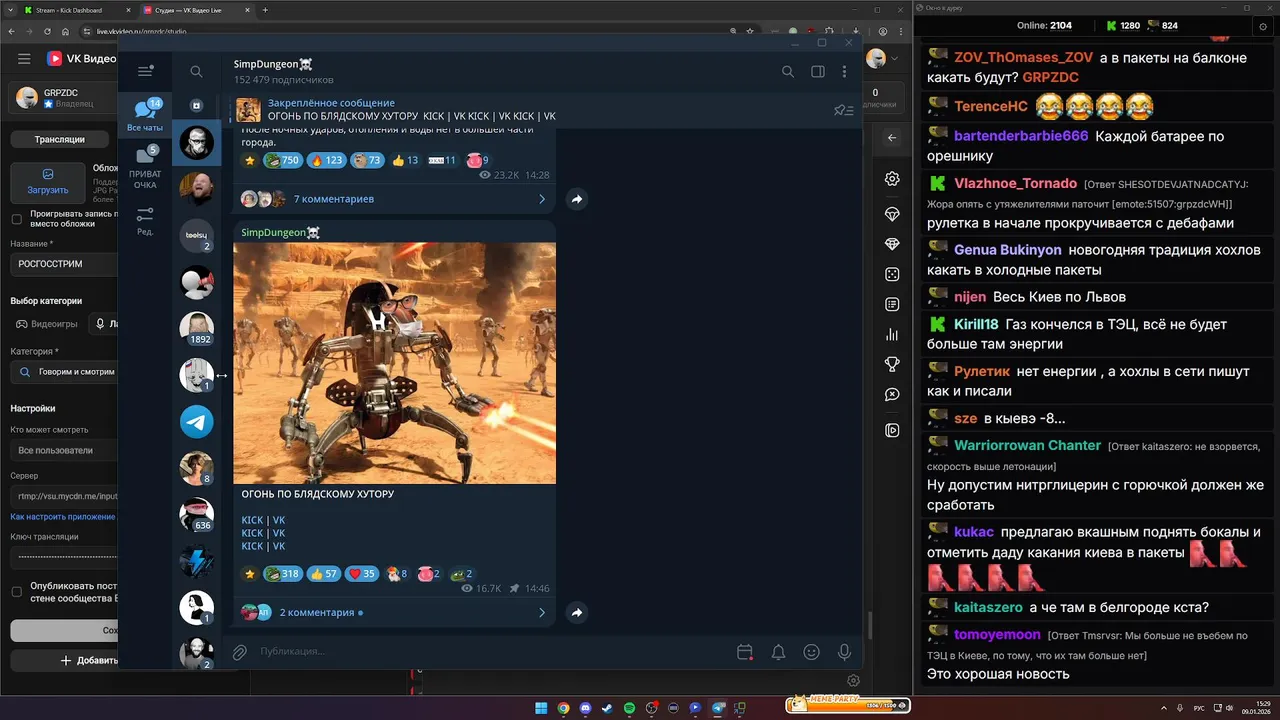Toggle Telegram right sidebar panel icon

(817, 72)
